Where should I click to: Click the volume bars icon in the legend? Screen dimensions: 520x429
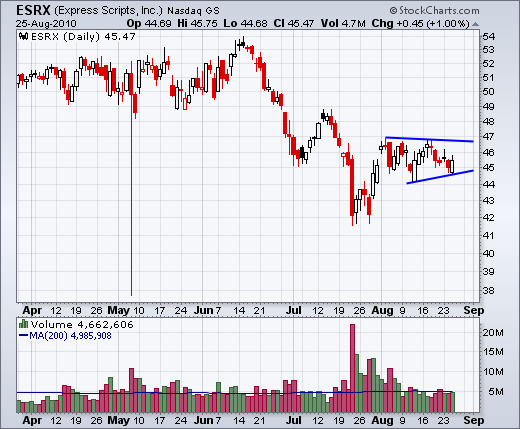click(x=23, y=323)
